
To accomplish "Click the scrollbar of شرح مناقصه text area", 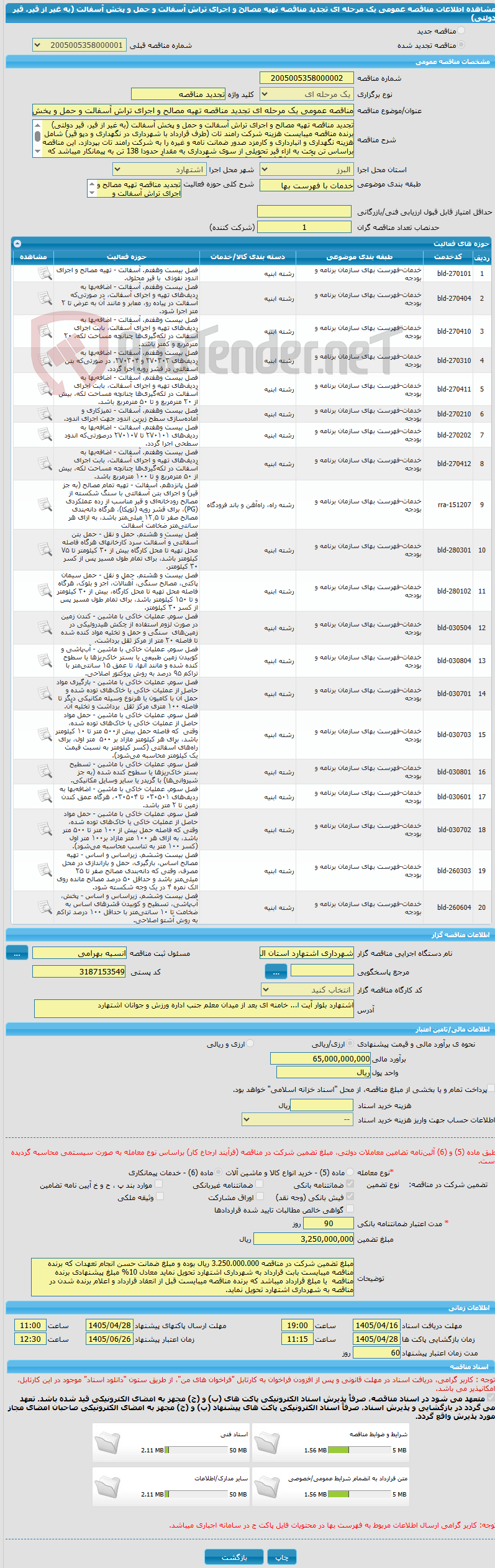I will pos(37,138).
